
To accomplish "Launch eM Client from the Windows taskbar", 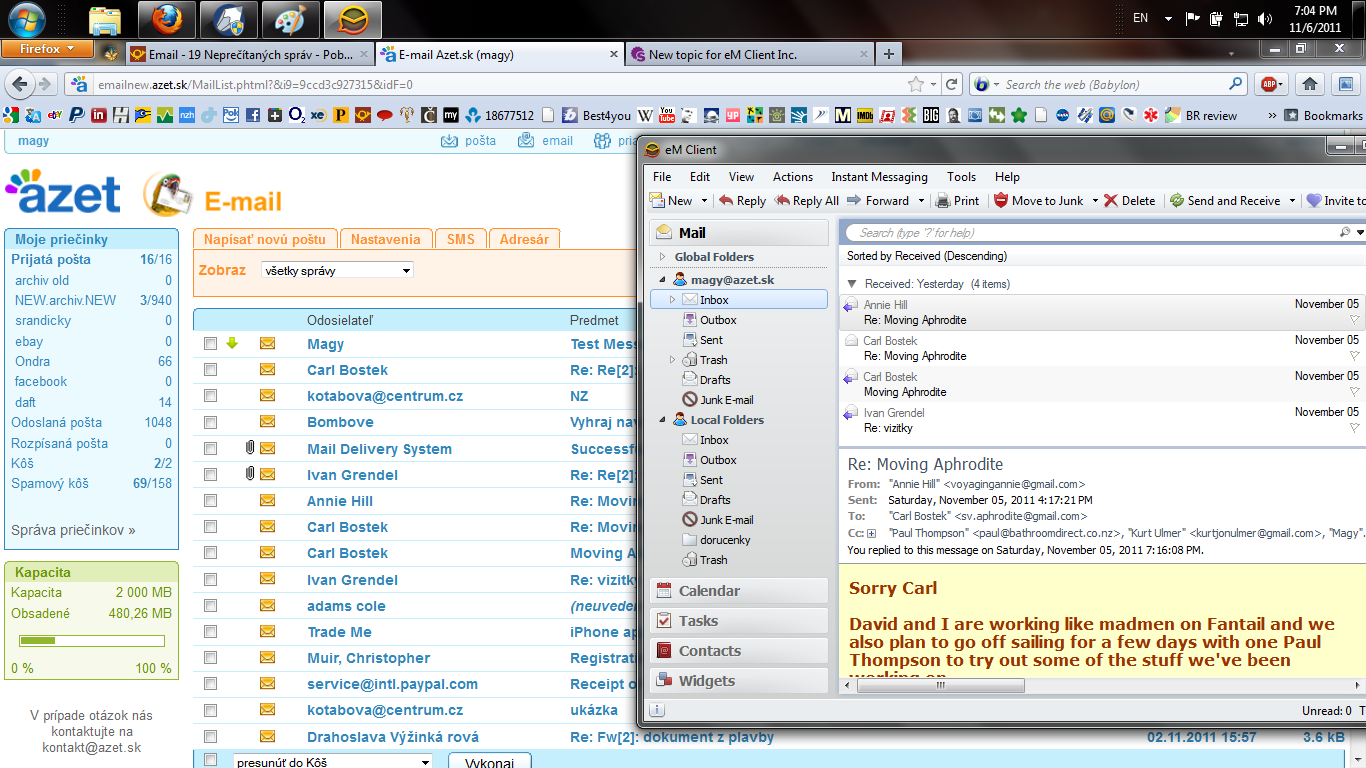I will click(x=354, y=19).
